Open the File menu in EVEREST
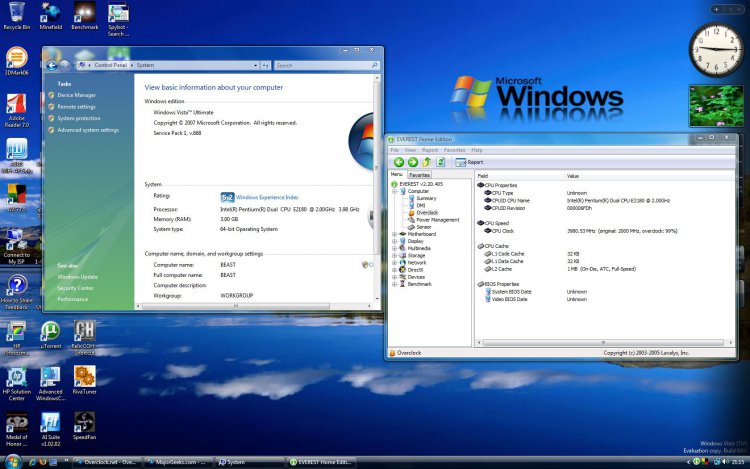Image resolution: width=750 pixels, height=469 pixels. [x=395, y=150]
